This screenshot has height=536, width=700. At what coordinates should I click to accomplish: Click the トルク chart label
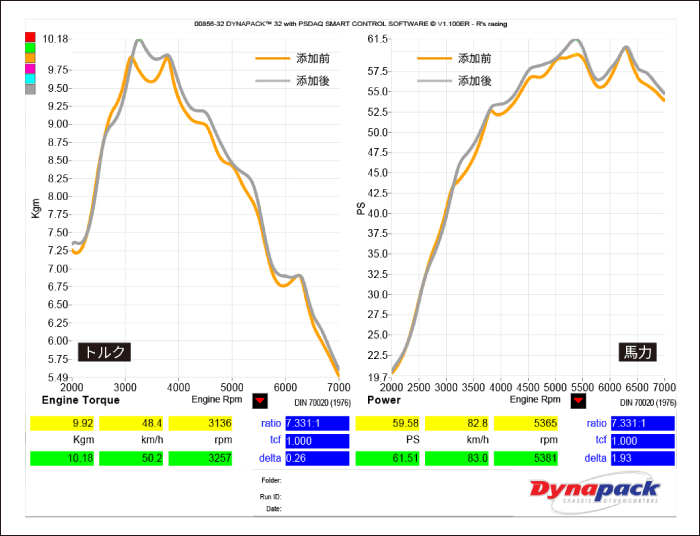click(x=105, y=352)
